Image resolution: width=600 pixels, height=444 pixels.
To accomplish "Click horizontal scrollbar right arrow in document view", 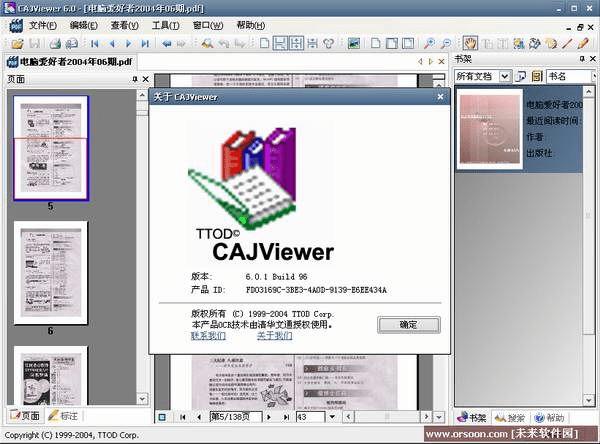I will pyautogui.click(x=426, y=416).
